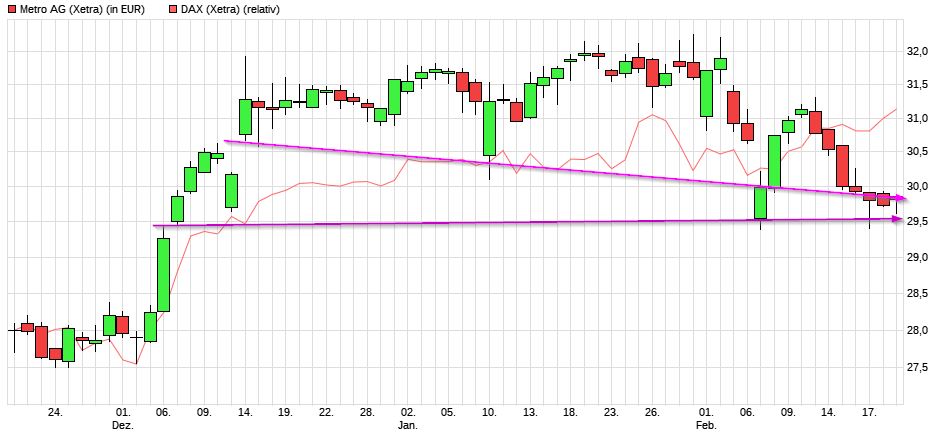This screenshot has width=943, height=435.
Task: Click the 29,0 price axis label
Action: click(x=919, y=258)
